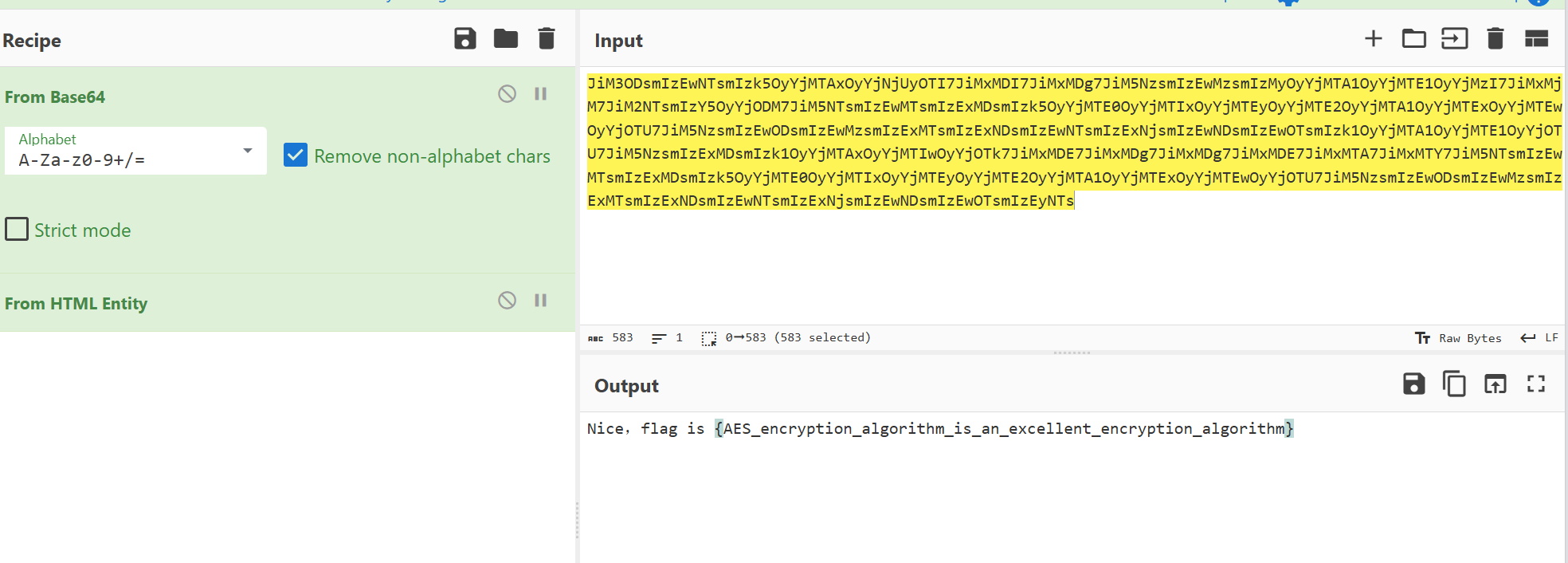Maximise the output pane

(1535, 384)
